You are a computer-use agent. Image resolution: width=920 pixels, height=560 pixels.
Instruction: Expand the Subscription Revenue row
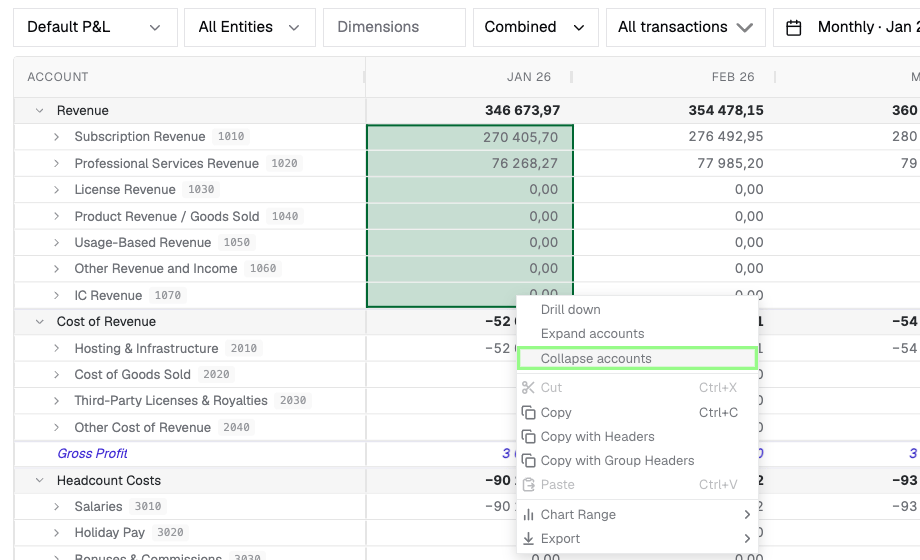(x=56, y=137)
